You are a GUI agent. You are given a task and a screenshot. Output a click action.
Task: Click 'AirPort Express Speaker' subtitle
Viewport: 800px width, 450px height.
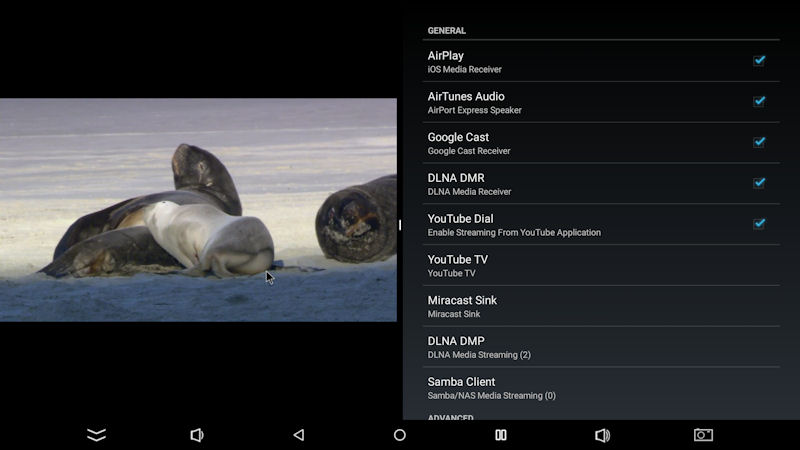click(x=474, y=110)
